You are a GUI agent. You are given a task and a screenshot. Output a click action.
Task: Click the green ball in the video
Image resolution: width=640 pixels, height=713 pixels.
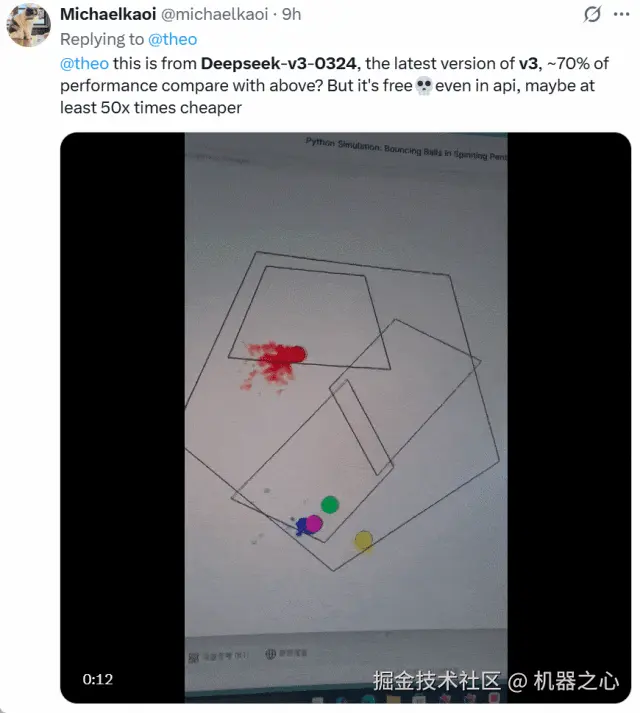coord(330,505)
